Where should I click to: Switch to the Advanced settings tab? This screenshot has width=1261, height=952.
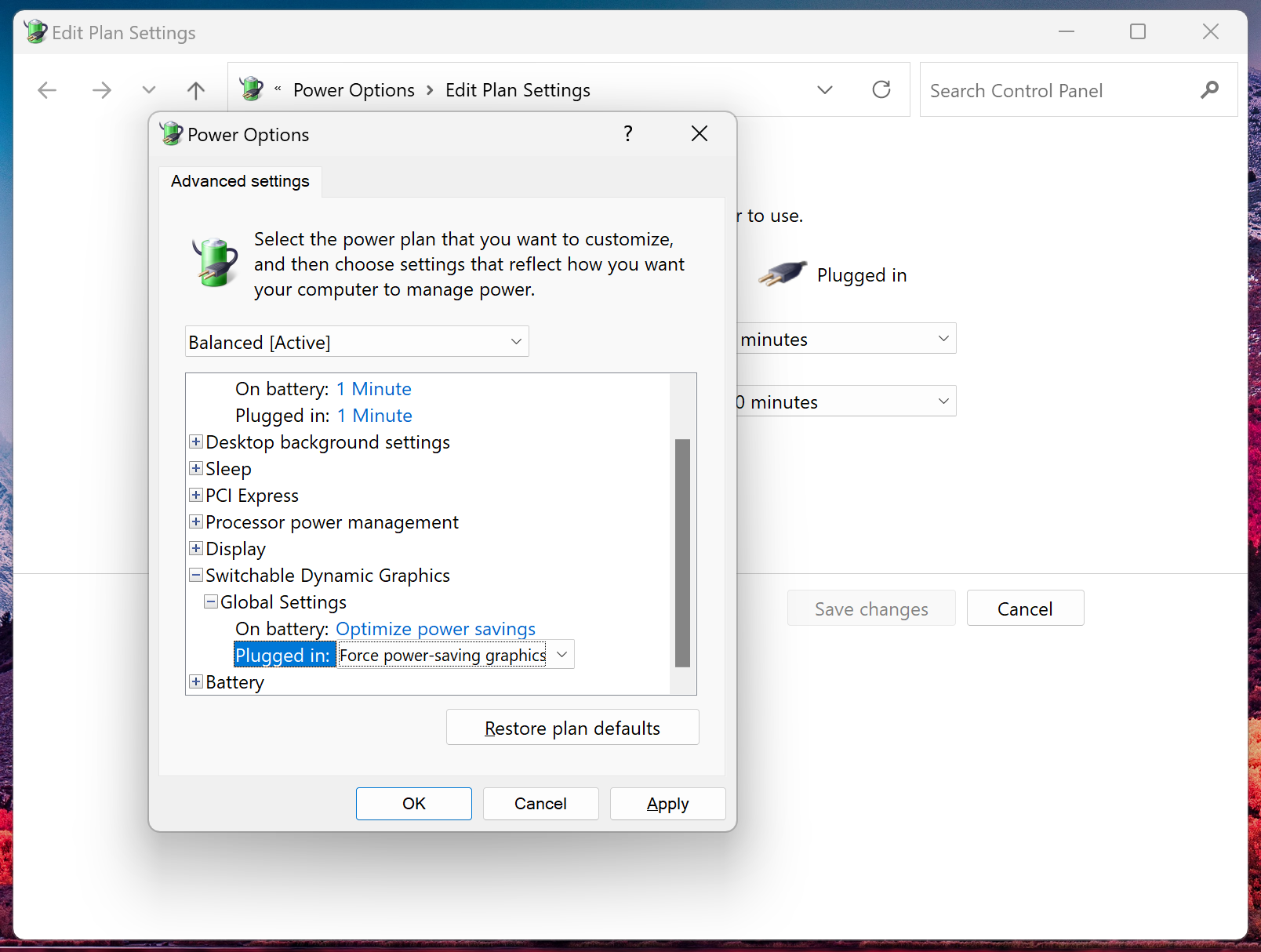(x=240, y=181)
